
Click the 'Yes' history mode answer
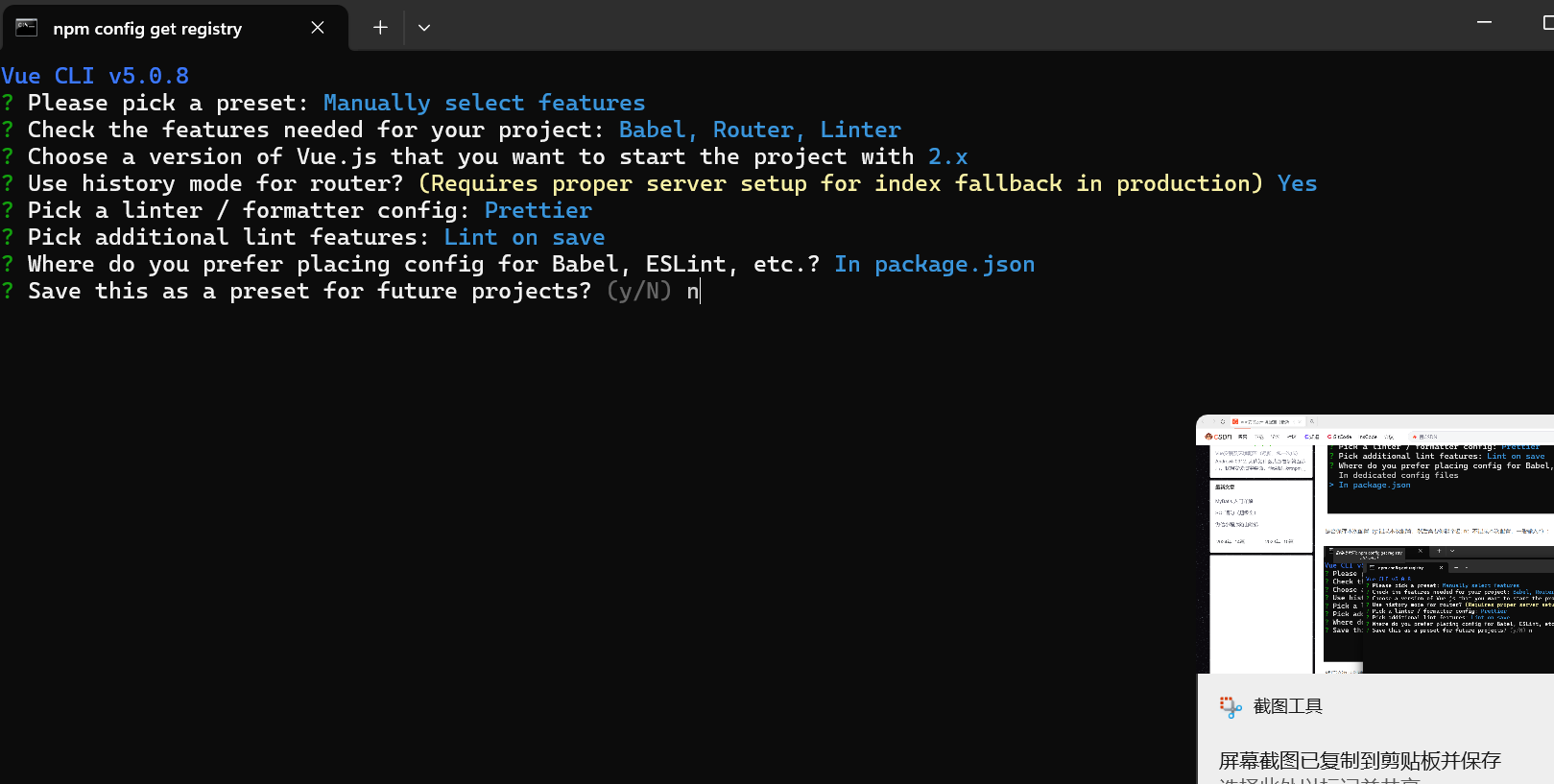click(1297, 183)
